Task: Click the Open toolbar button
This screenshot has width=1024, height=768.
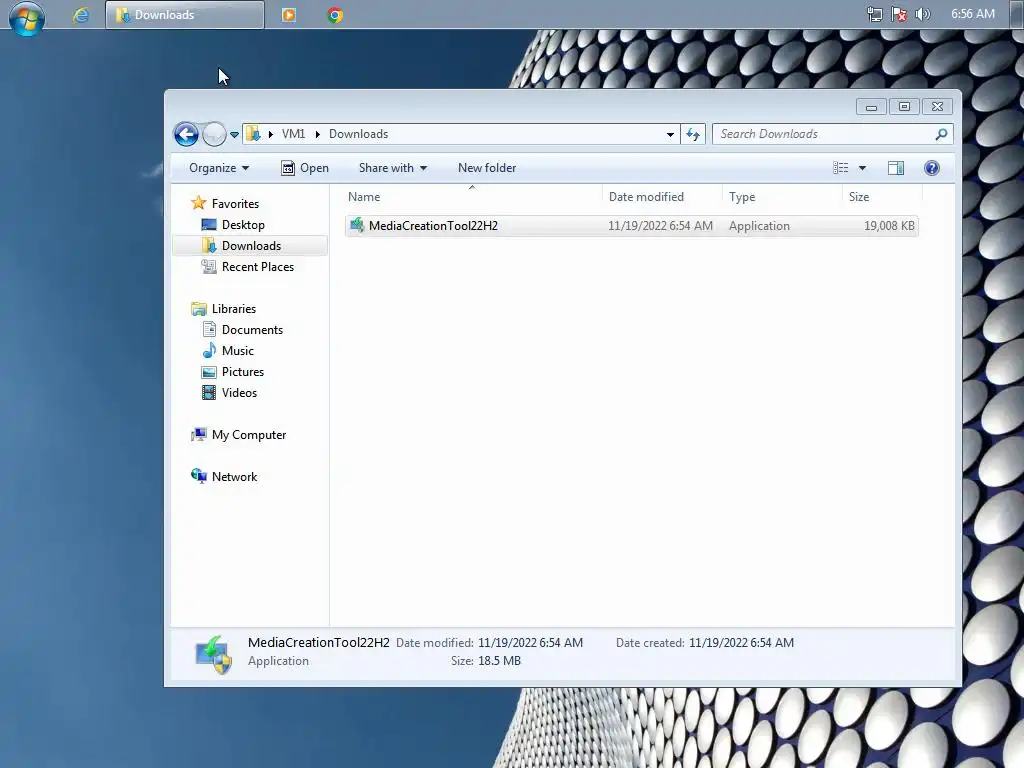Action: tap(305, 168)
